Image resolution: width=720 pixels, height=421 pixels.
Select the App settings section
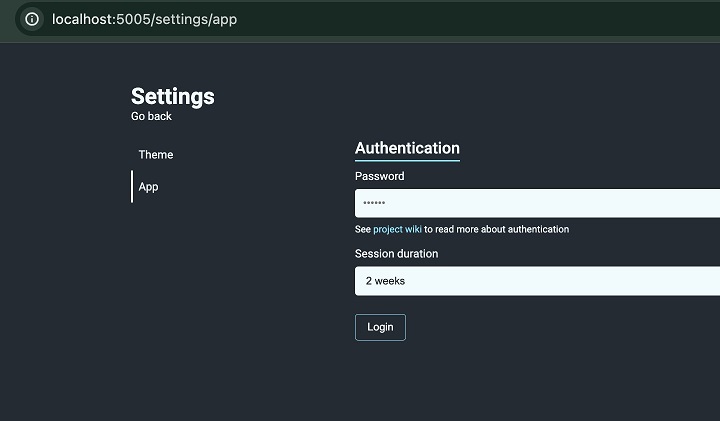click(149, 187)
